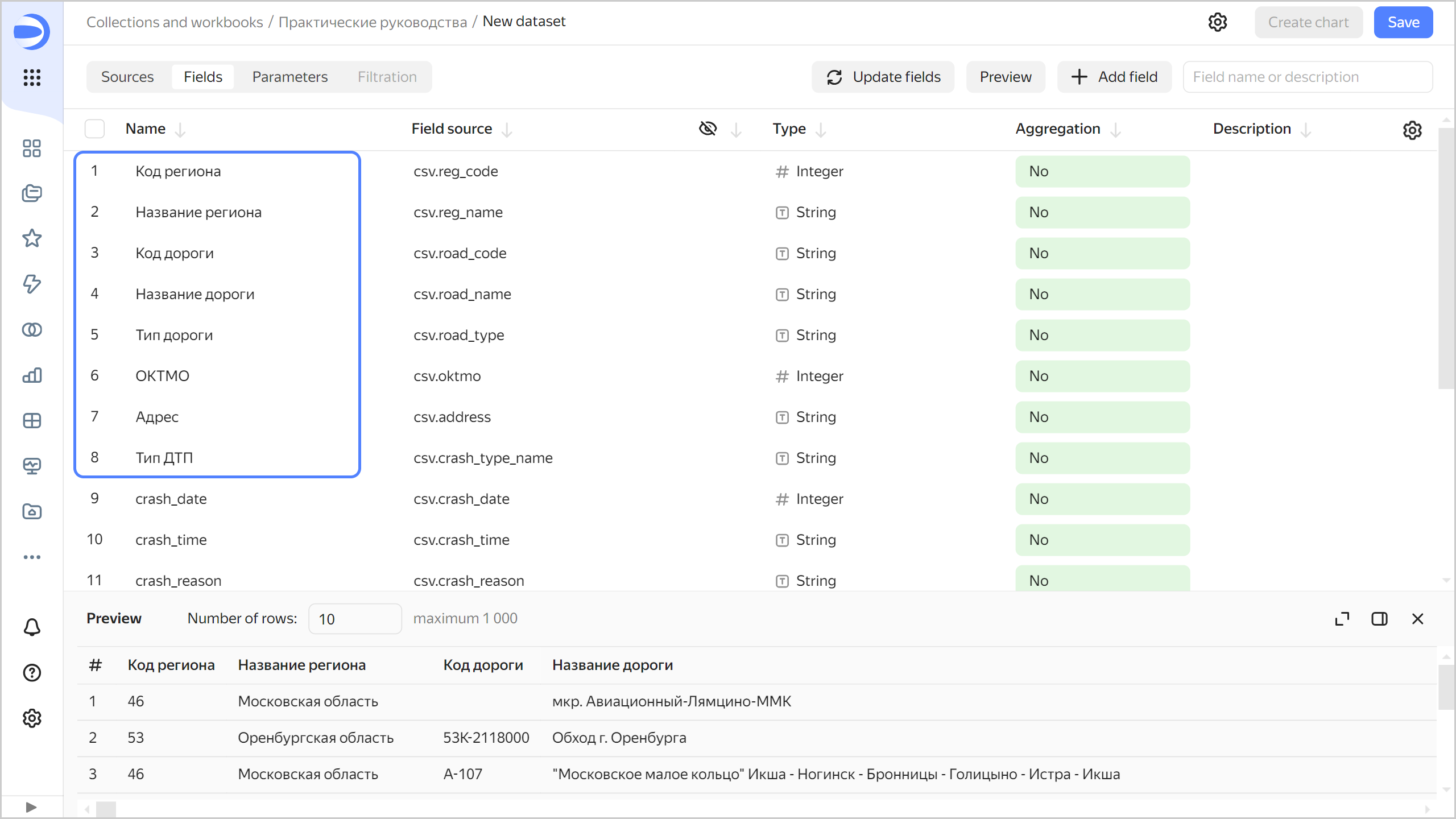Check the select-all fields checkbox

click(x=94, y=129)
